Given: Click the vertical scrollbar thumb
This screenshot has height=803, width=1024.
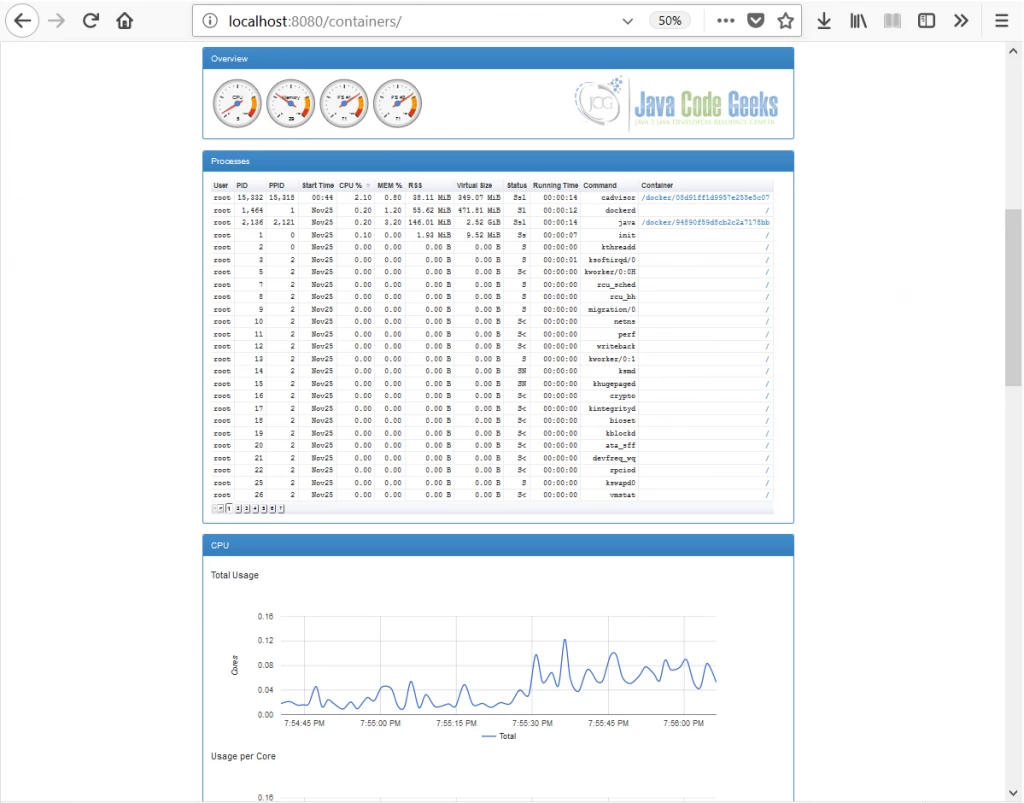Looking at the screenshot, I should coord(1013,297).
